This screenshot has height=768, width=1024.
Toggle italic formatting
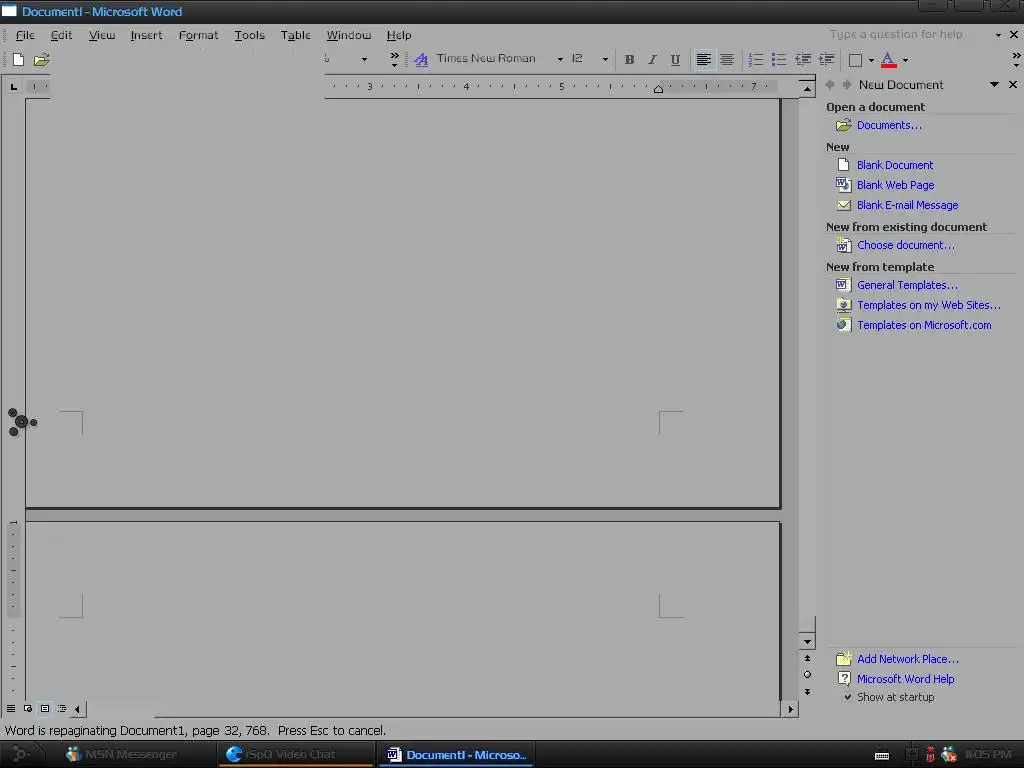[652, 59]
